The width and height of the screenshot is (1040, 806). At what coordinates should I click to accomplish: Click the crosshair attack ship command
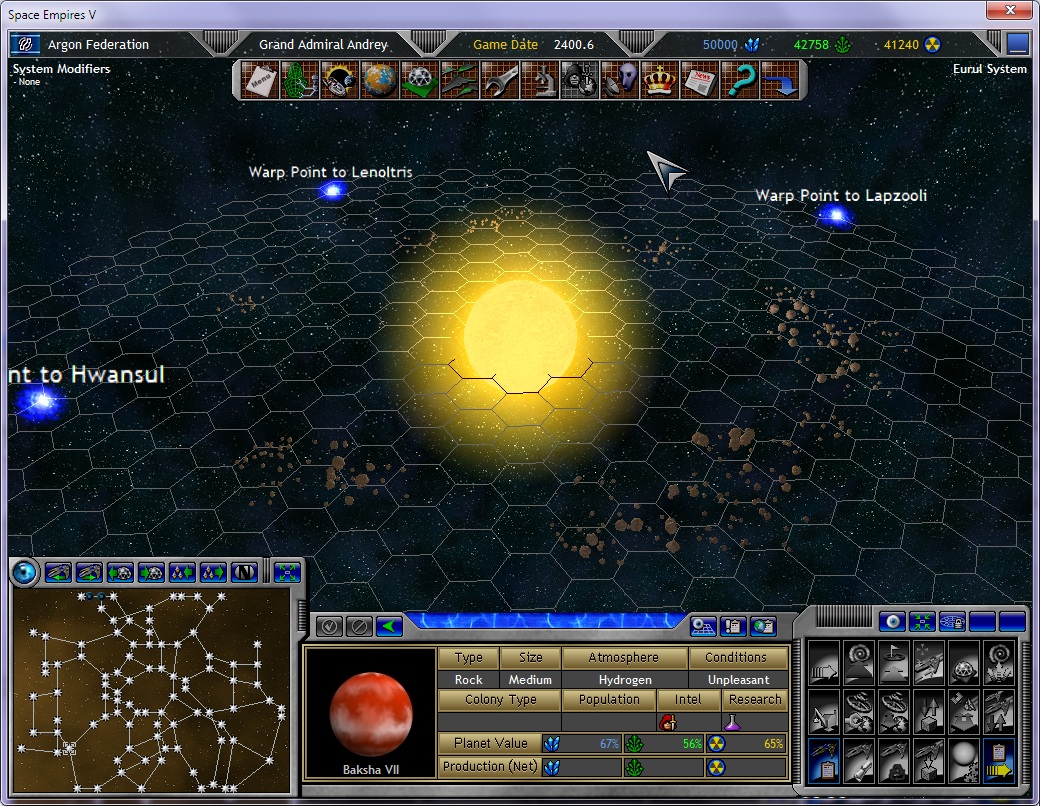pos(929,663)
